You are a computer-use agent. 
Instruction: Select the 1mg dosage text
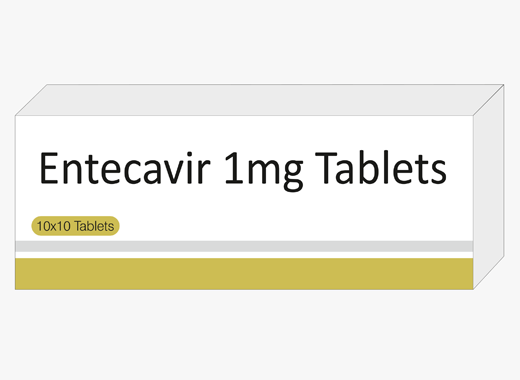(x=264, y=171)
